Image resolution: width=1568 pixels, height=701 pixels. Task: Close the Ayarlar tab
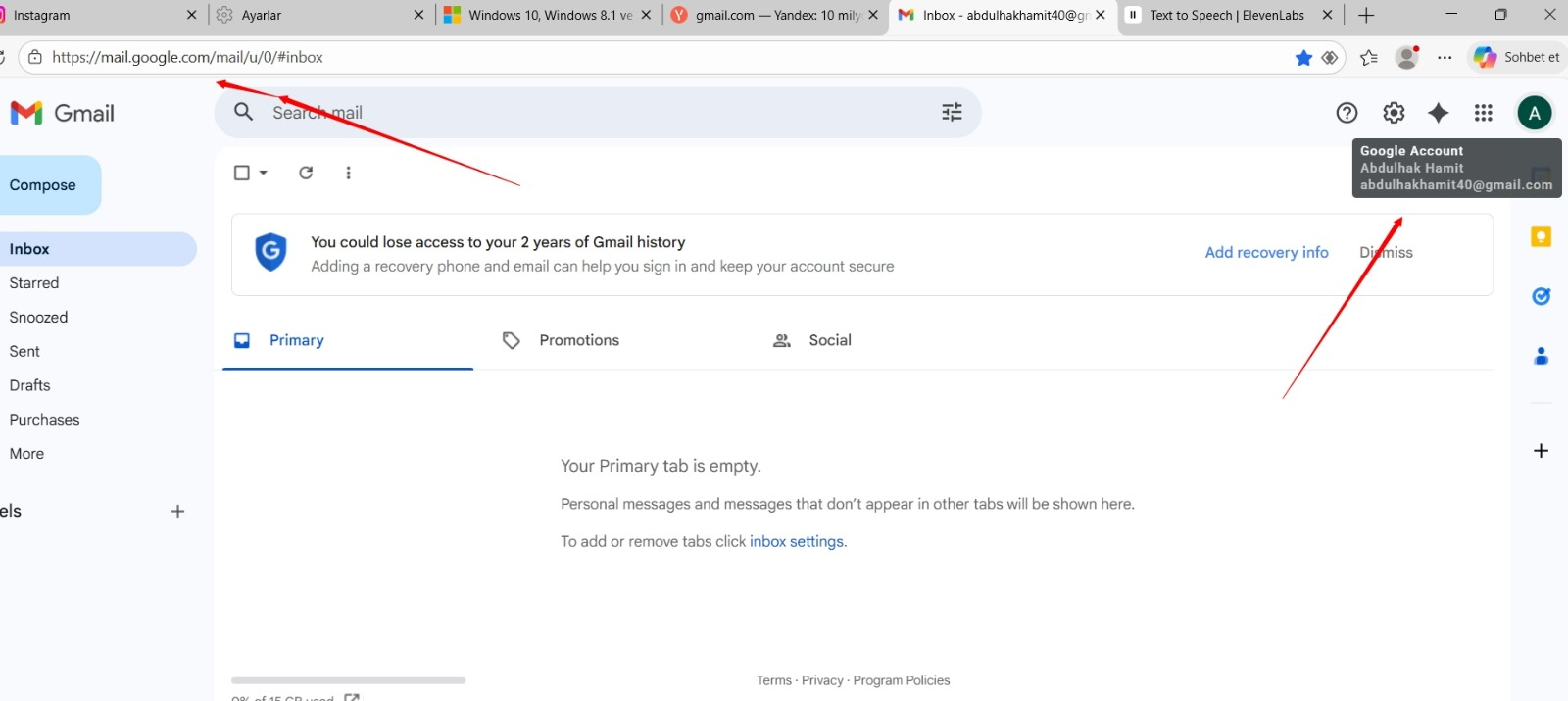click(418, 15)
